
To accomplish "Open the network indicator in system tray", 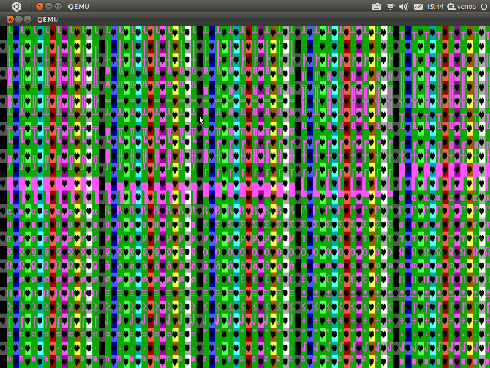I will click(390, 7).
